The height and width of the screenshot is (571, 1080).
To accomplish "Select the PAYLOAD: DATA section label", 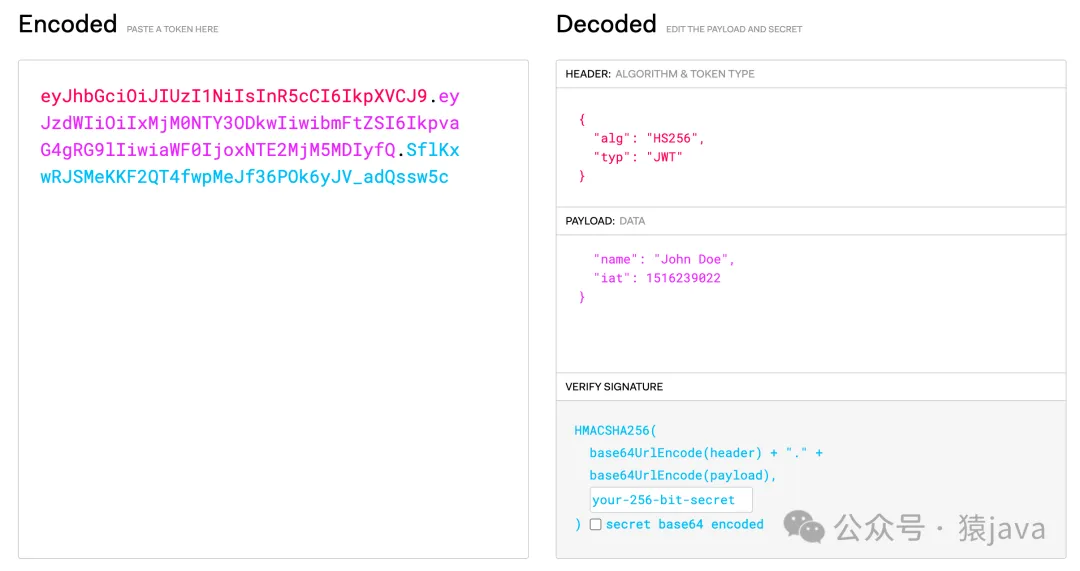I will tap(605, 221).
